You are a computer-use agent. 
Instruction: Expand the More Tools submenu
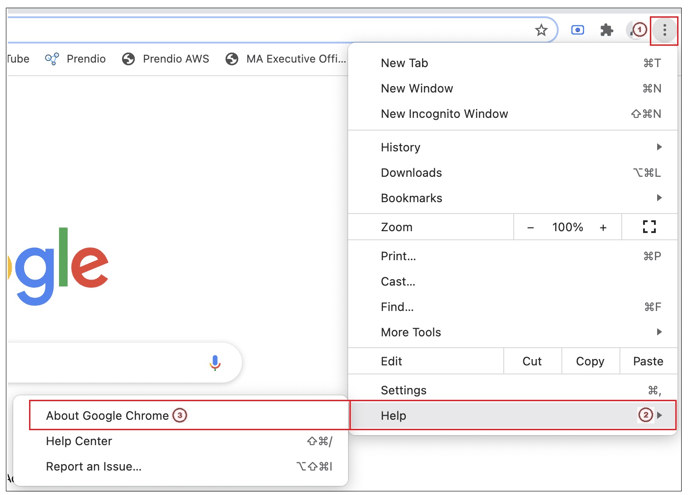coord(512,333)
